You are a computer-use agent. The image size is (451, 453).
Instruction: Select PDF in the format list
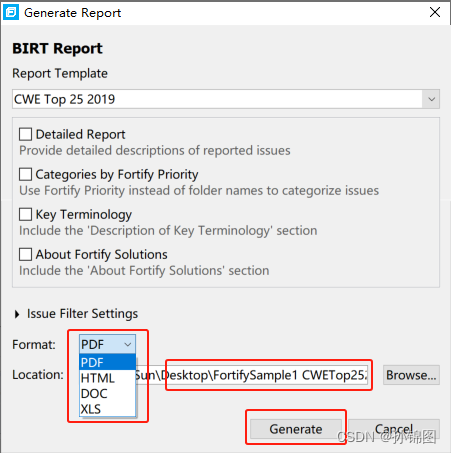click(x=107, y=362)
